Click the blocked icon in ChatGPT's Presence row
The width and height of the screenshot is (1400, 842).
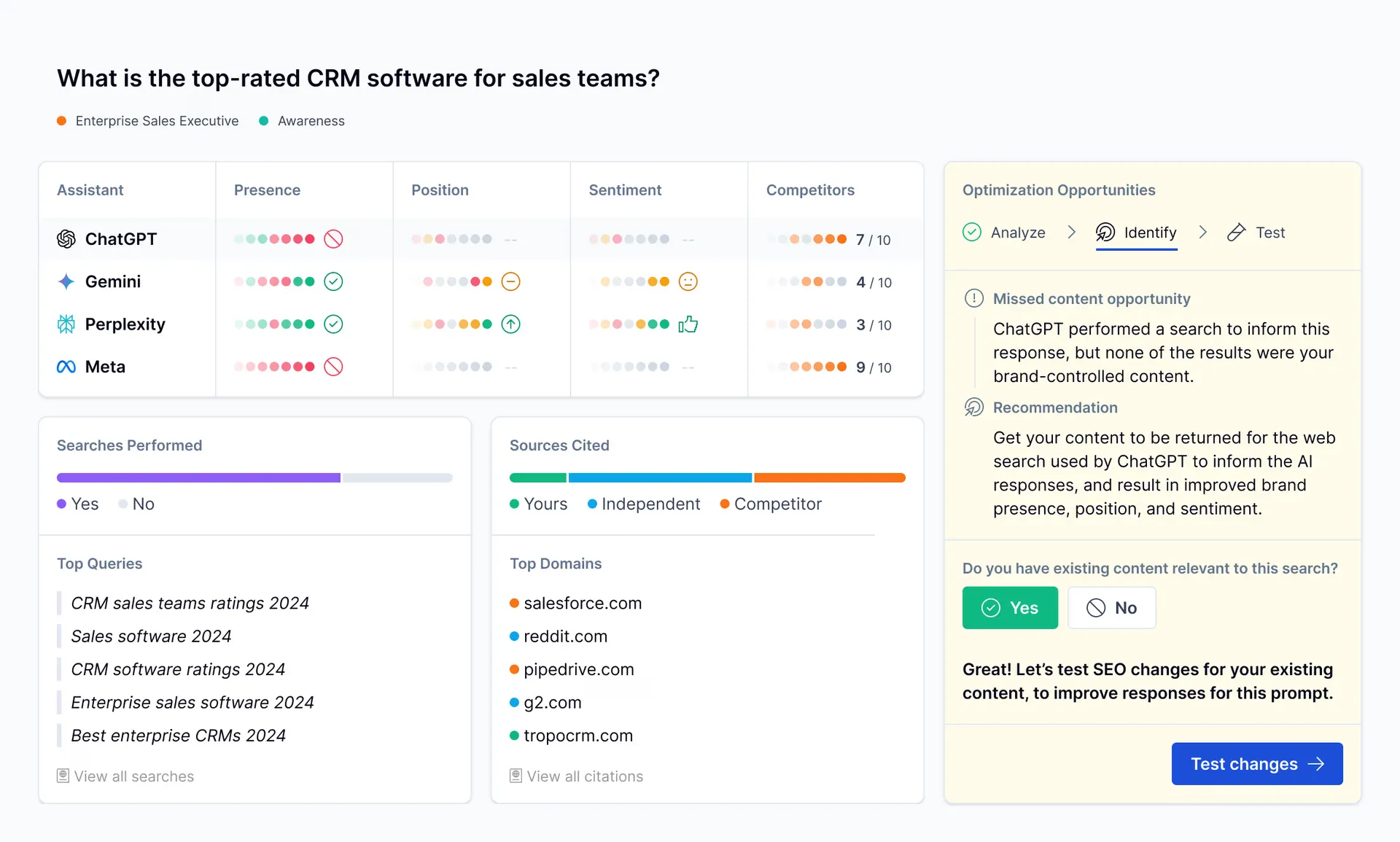(x=334, y=238)
